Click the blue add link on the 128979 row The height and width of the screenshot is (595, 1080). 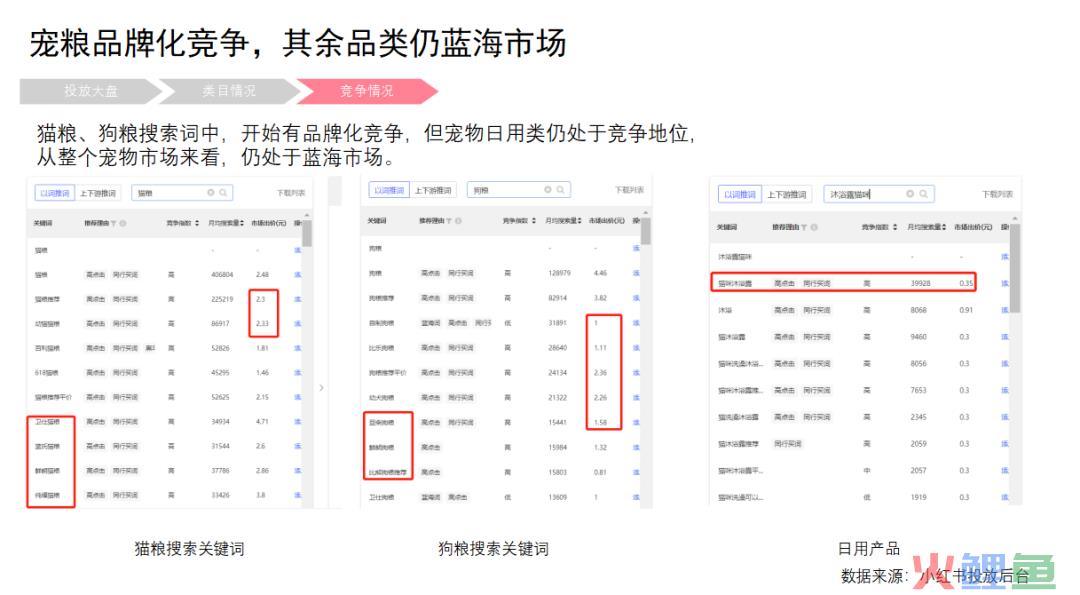coord(636,273)
